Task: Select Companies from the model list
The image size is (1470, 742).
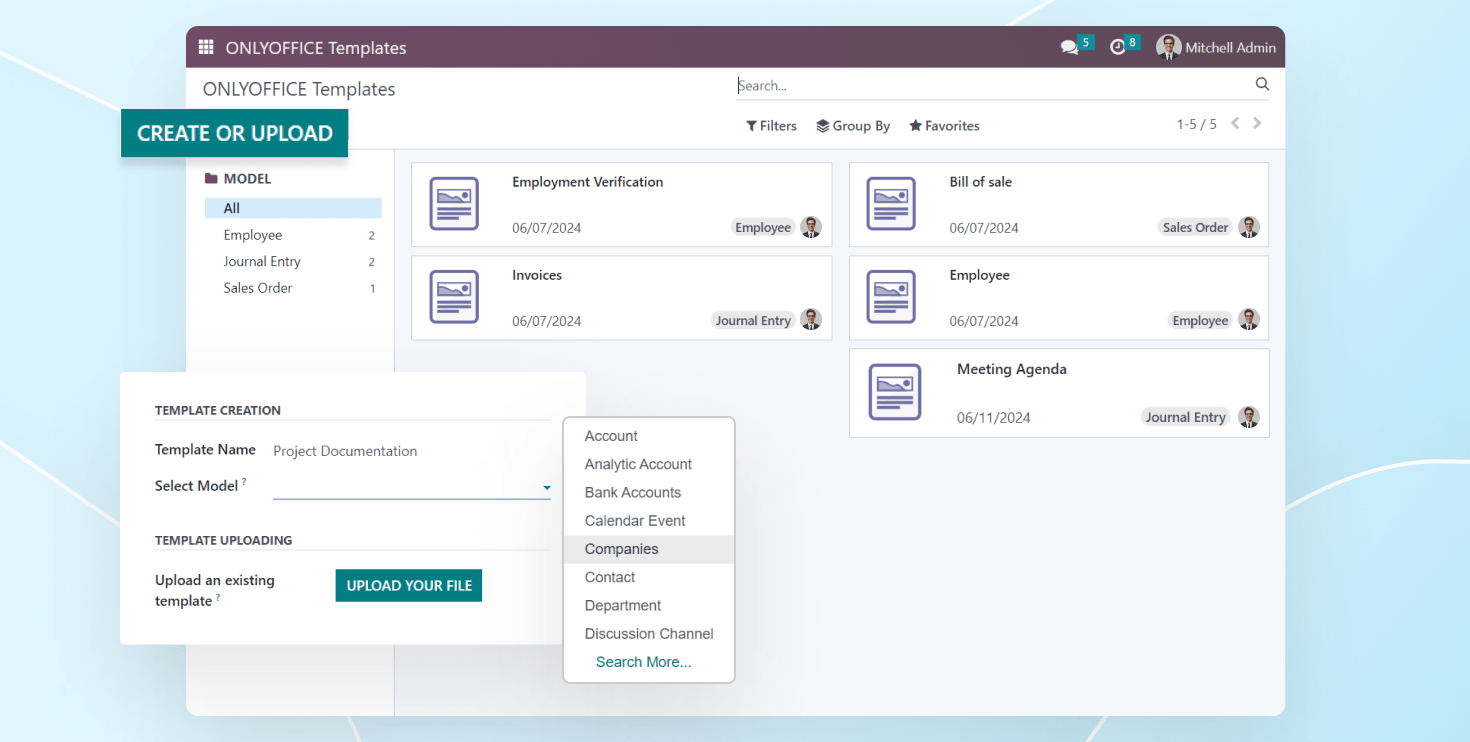Action: (x=621, y=549)
